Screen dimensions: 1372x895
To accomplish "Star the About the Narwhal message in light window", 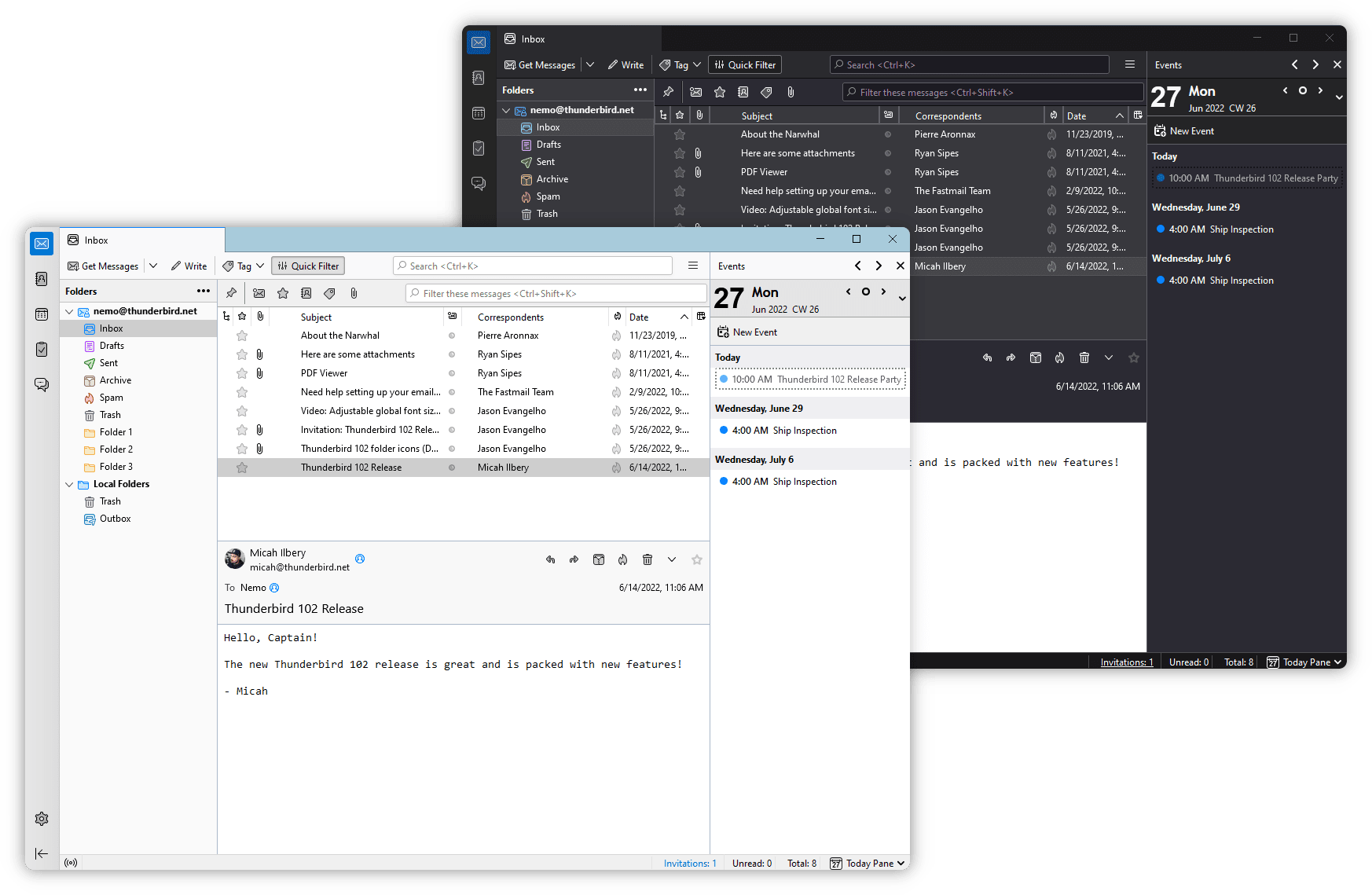I will point(242,336).
